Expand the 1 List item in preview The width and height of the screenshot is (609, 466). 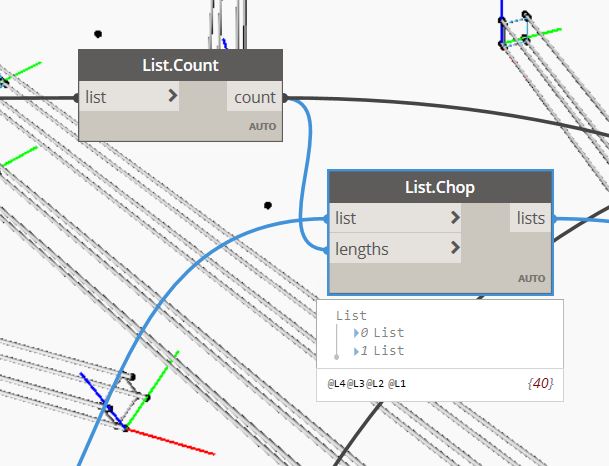pos(356,351)
